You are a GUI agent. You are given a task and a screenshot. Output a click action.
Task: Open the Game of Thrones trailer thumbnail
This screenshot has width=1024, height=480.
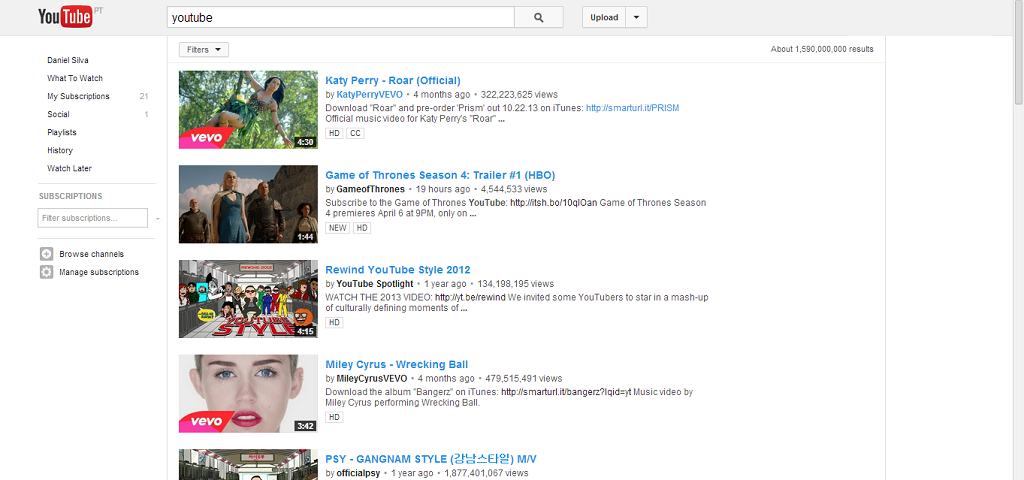248,204
